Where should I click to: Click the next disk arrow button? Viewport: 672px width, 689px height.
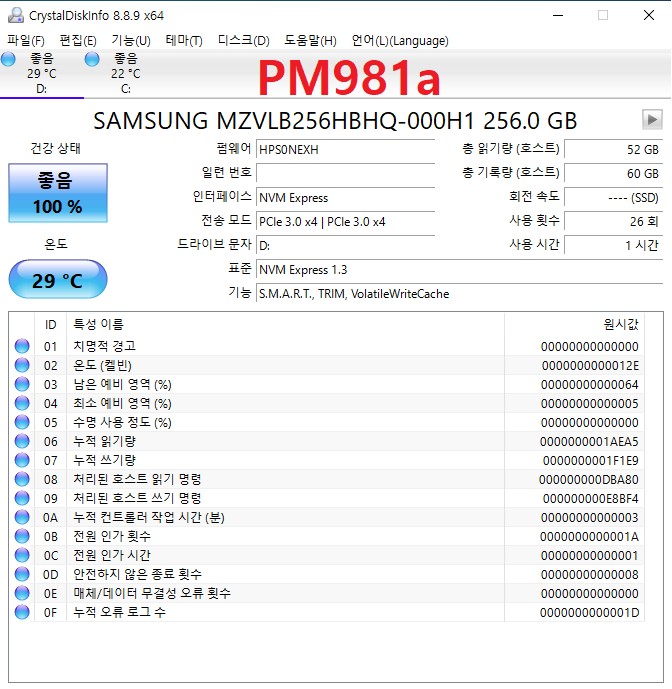pos(652,119)
